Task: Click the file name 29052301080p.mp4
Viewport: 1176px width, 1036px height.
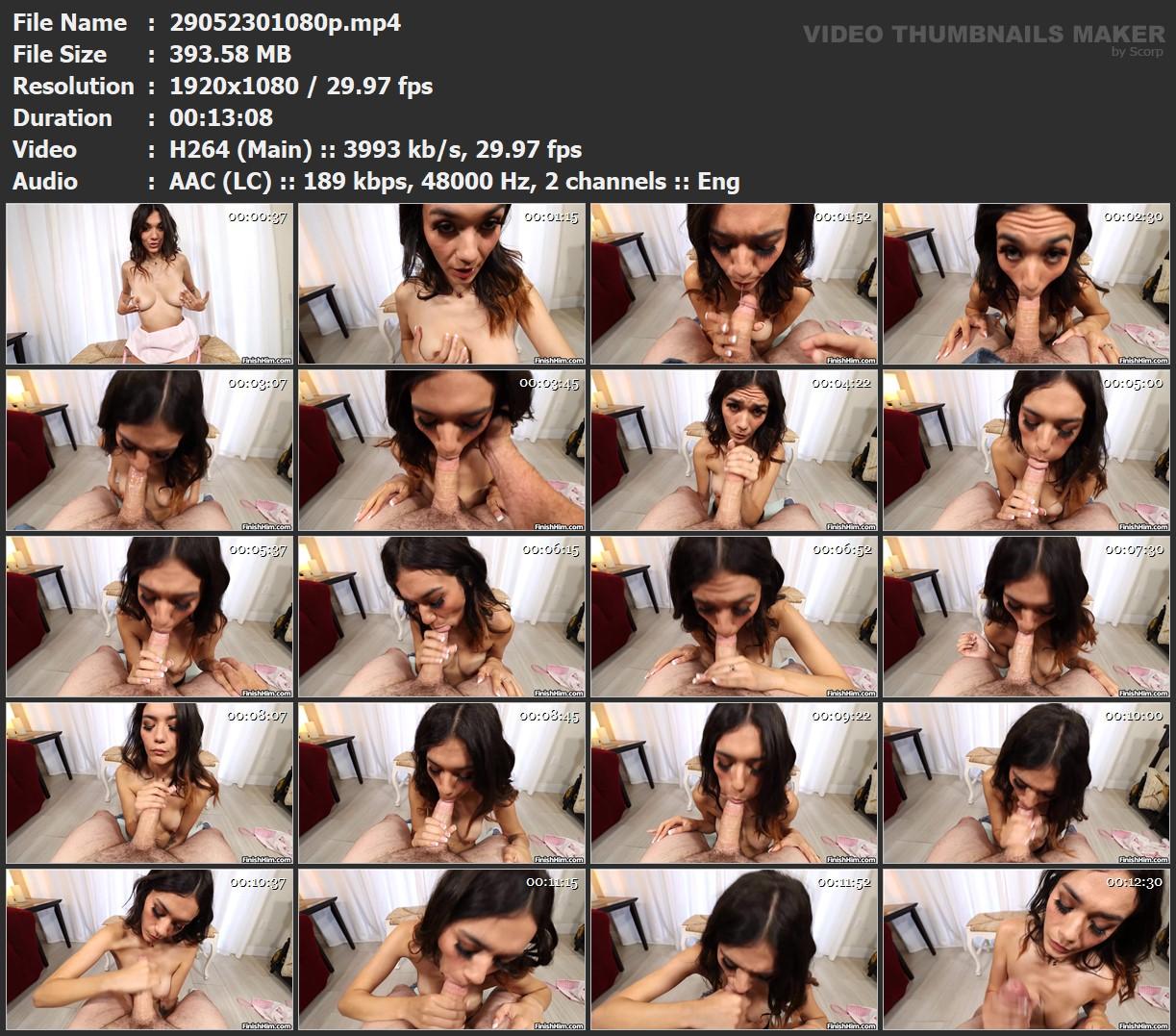Action: [x=285, y=22]
